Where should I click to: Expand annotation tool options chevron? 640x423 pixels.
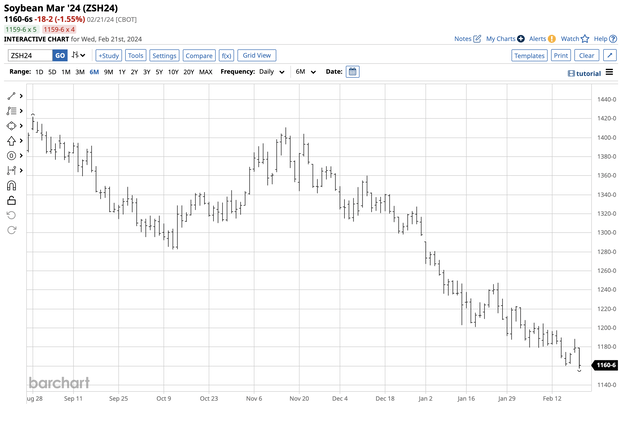[21, 111]
